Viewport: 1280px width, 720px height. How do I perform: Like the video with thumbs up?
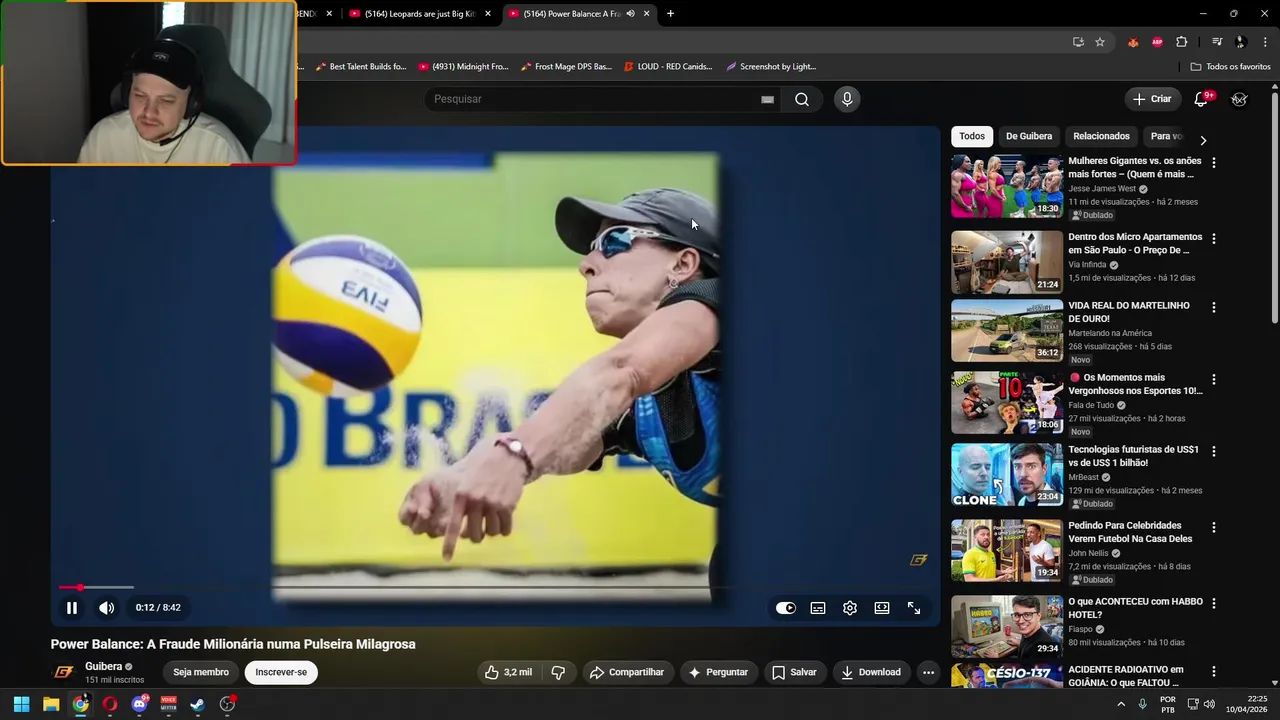509,672
